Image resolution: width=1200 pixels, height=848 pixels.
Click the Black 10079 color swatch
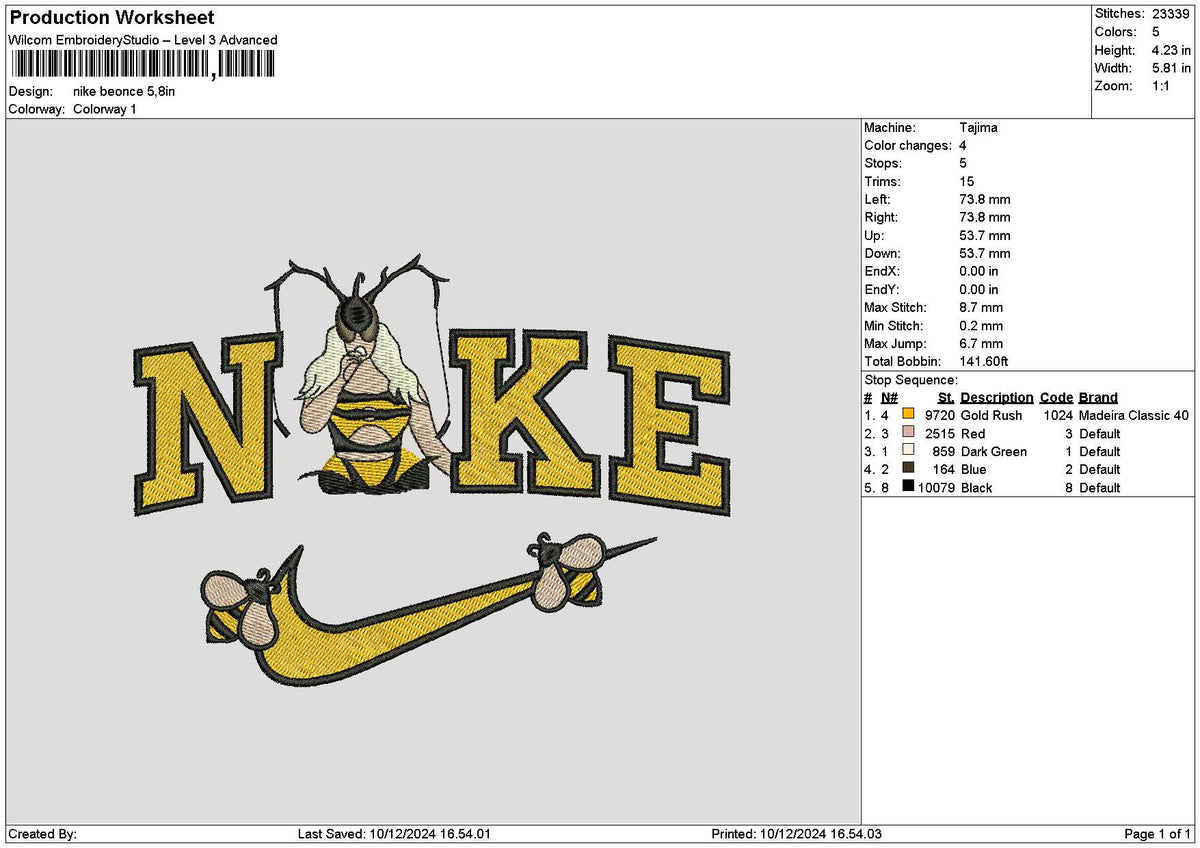[908, 487]
